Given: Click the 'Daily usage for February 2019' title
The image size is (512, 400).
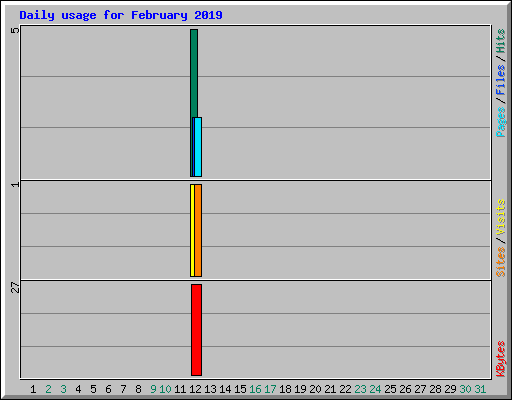Looking at the screenshot, I should pos(121,15).
